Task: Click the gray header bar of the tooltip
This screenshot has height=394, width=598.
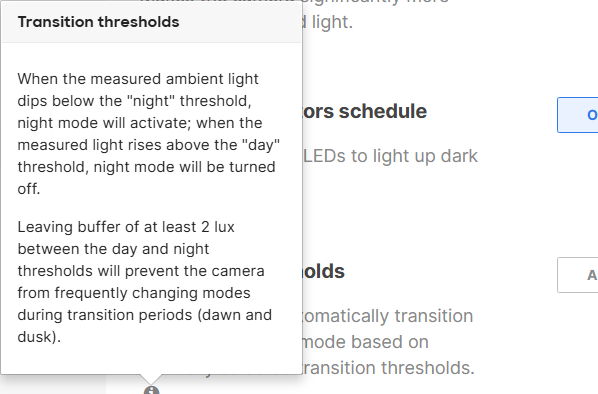Action: [151, 22]
